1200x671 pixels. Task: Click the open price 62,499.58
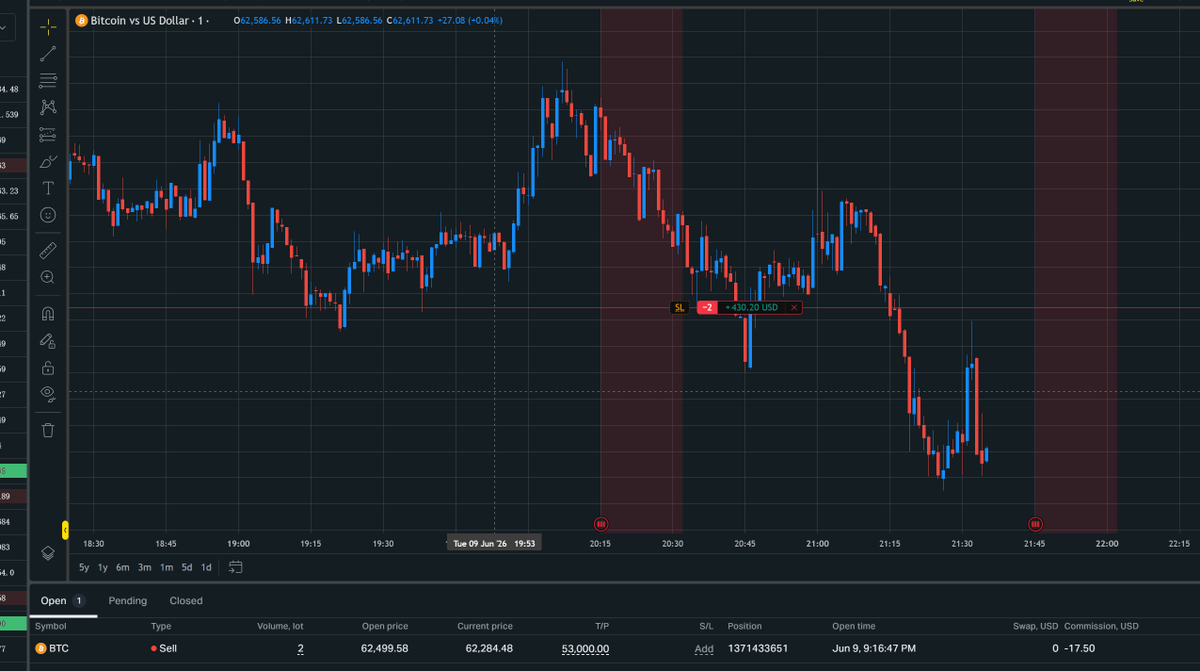point(383,649)
